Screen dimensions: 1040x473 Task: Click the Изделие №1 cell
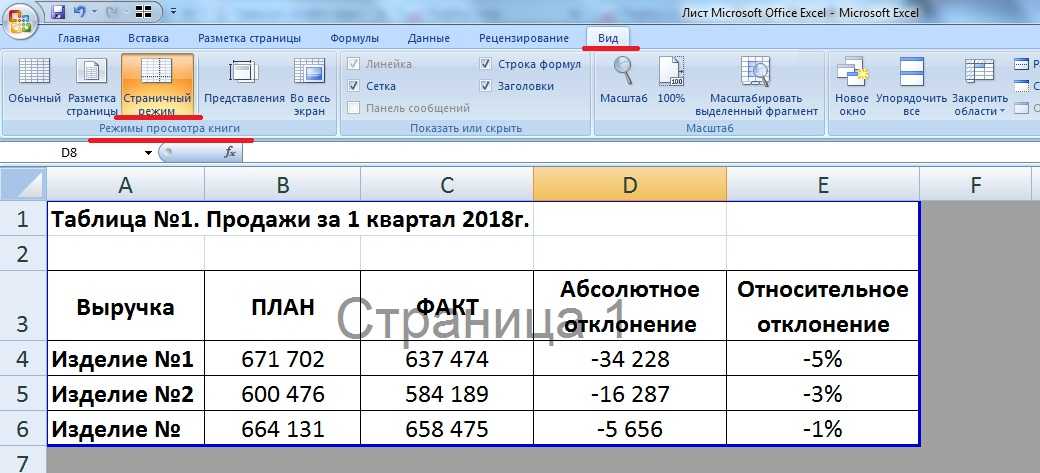125,359
